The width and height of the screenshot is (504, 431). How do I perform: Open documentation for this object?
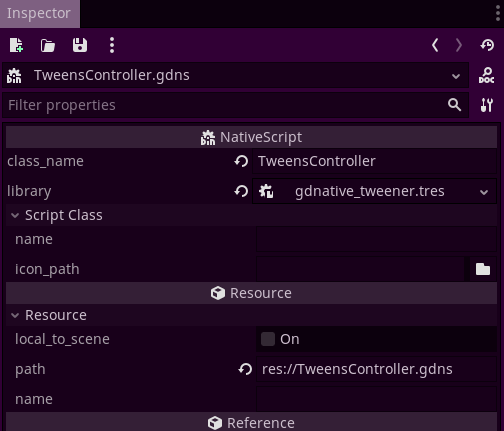[x=487, y=75]
